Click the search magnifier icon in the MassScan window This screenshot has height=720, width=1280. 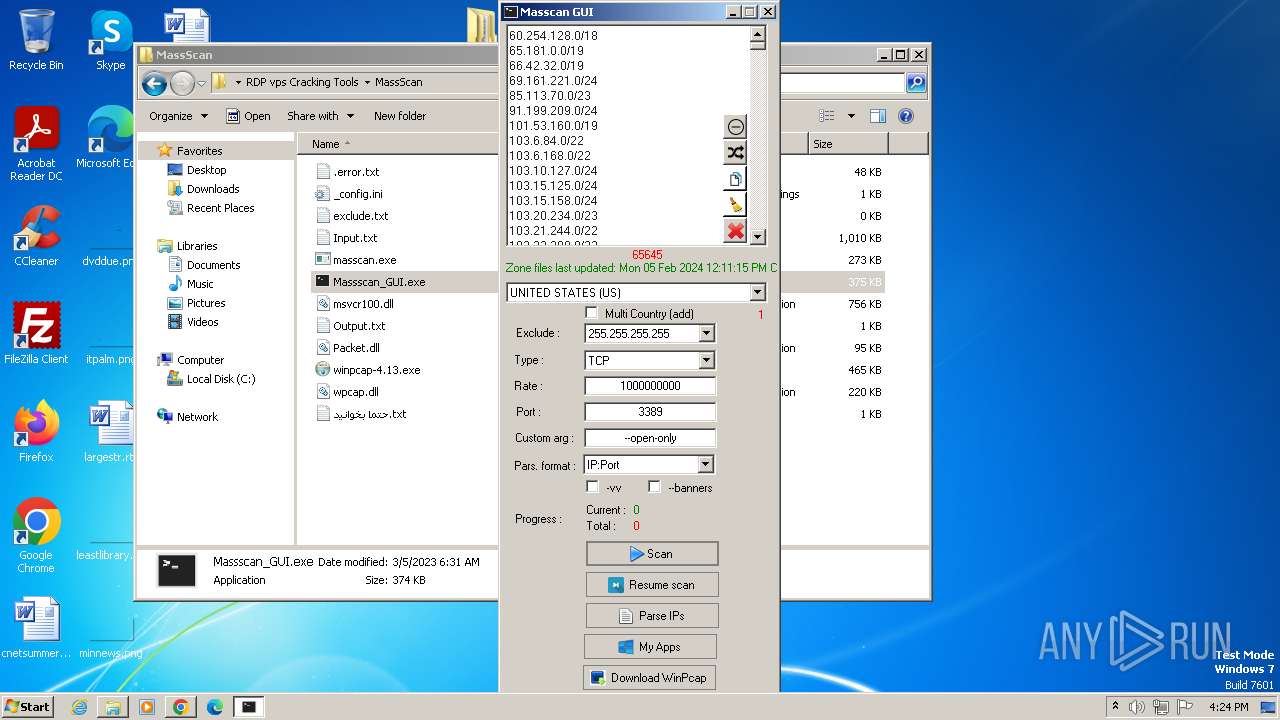point(915,83)
